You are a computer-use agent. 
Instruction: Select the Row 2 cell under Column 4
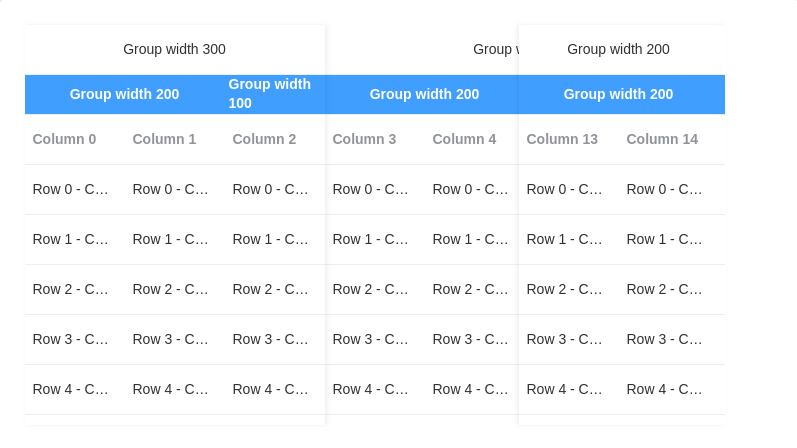click(x=472, y=289)
